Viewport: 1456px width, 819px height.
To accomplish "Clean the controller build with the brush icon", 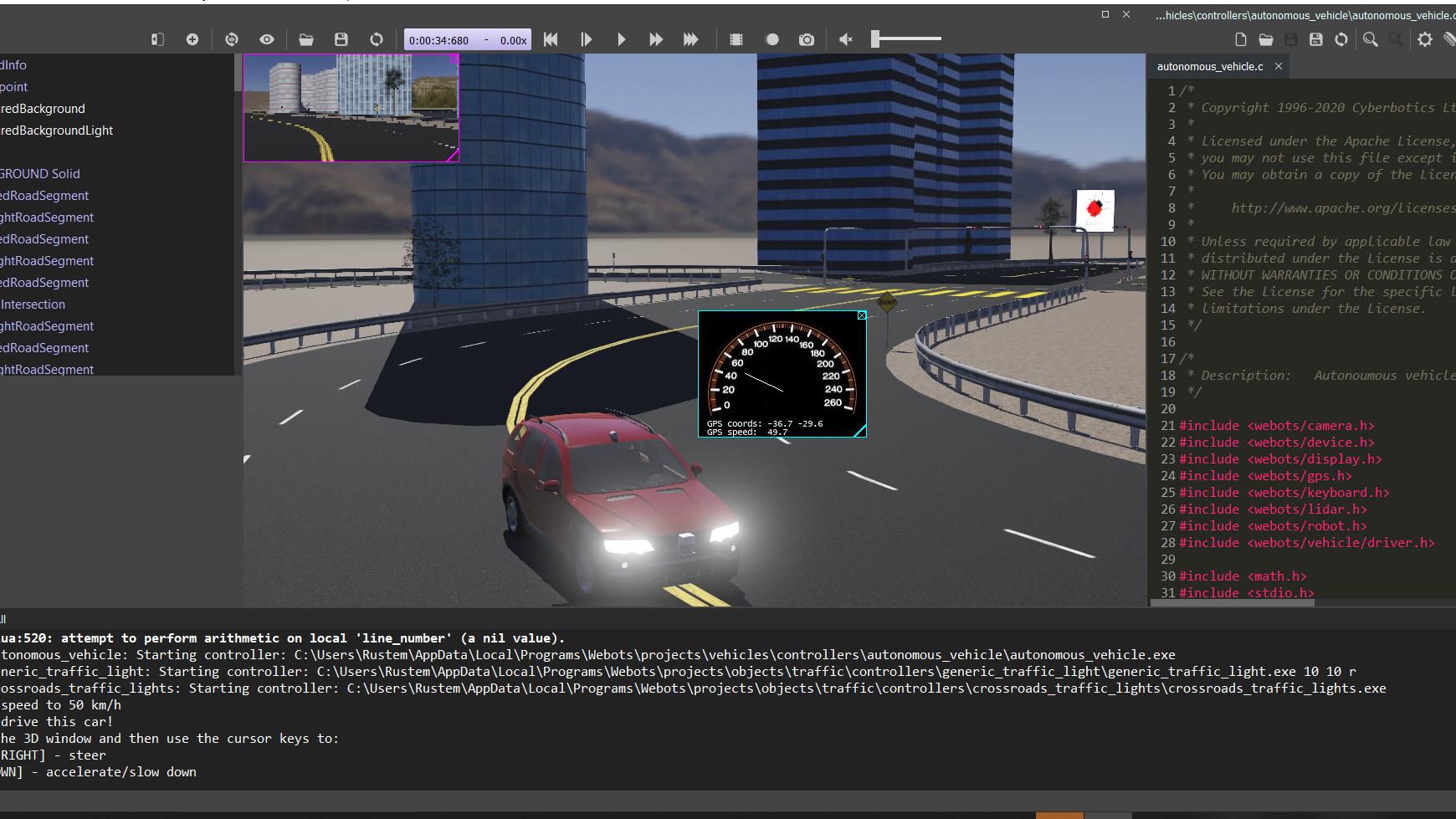I will pos(1449,39).
